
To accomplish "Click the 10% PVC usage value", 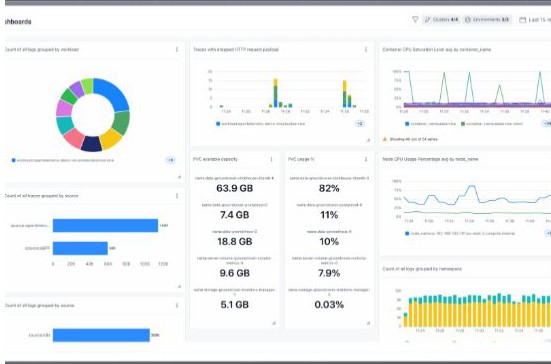I will click(329, 241).
